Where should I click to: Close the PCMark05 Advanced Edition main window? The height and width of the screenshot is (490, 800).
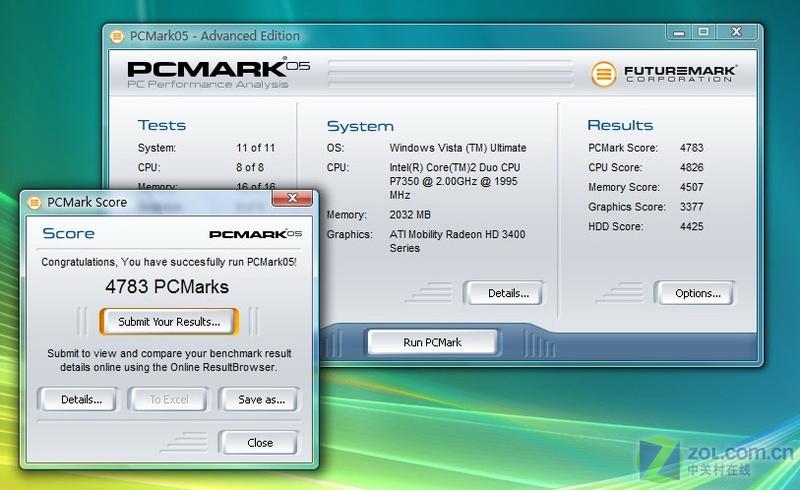click(x=737, y=32)
